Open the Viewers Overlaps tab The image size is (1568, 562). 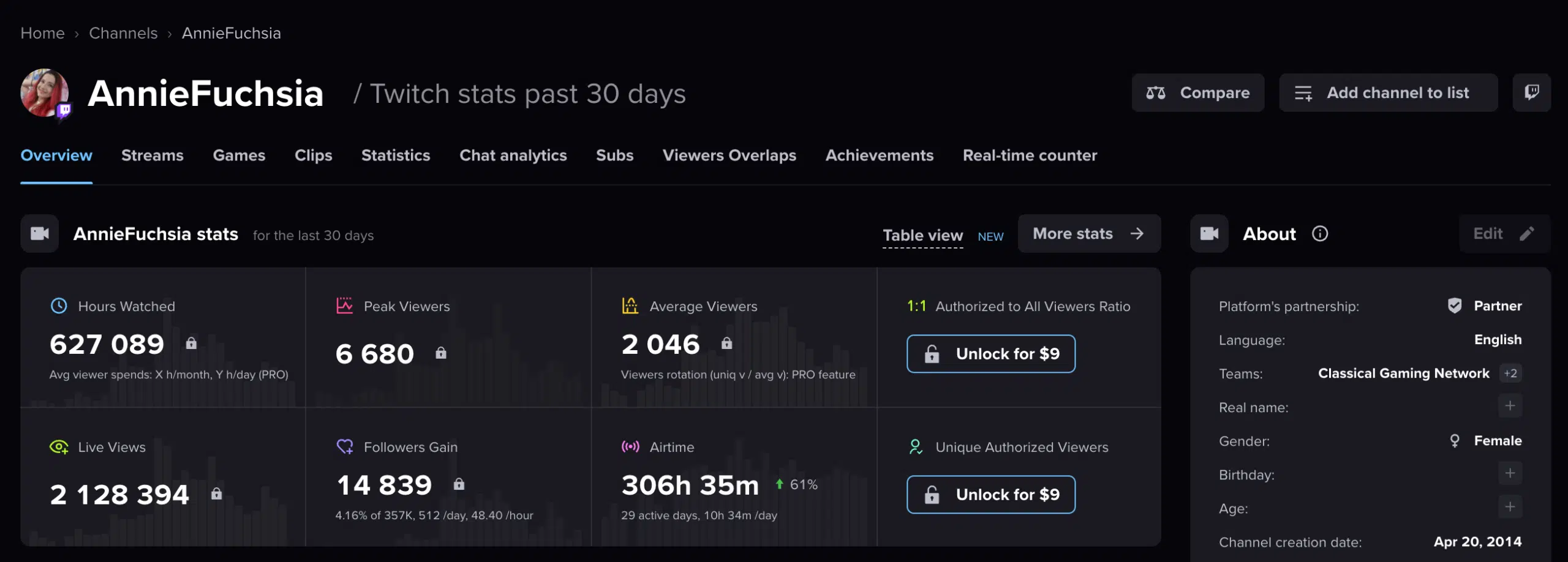pos(729,155)
